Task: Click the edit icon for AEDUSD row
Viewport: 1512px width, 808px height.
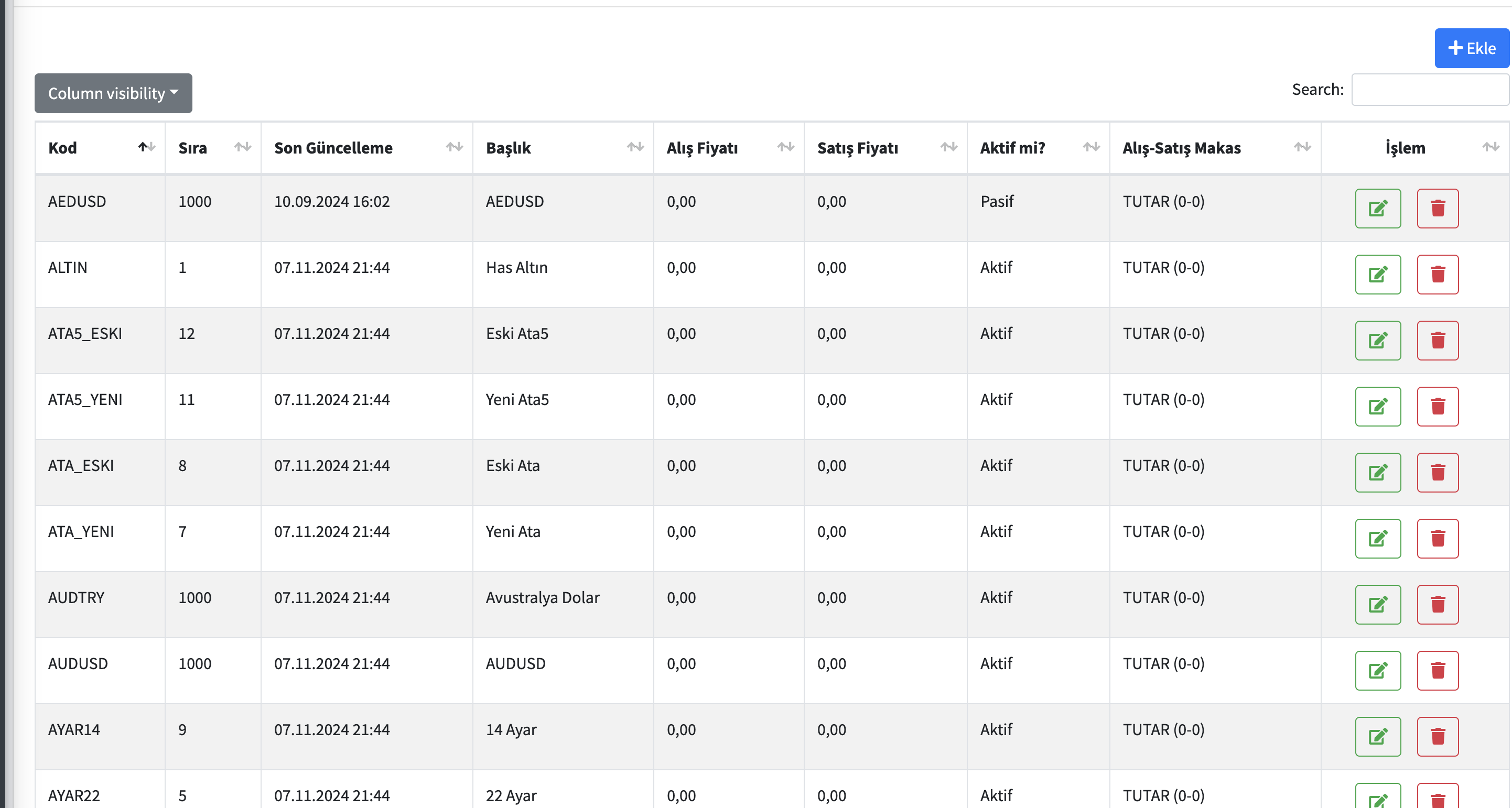Action: tap(1378, 209)
